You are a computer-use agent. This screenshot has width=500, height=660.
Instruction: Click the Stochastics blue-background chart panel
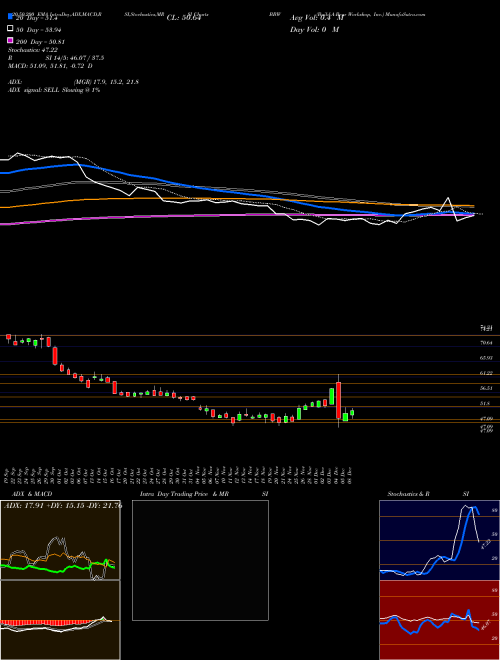point(439,540)
